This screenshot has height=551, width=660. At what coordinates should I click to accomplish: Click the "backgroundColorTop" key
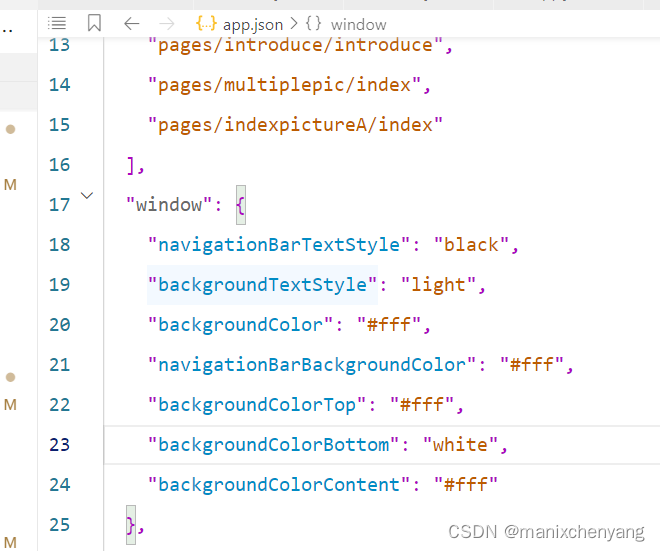(x=257, y=405)
